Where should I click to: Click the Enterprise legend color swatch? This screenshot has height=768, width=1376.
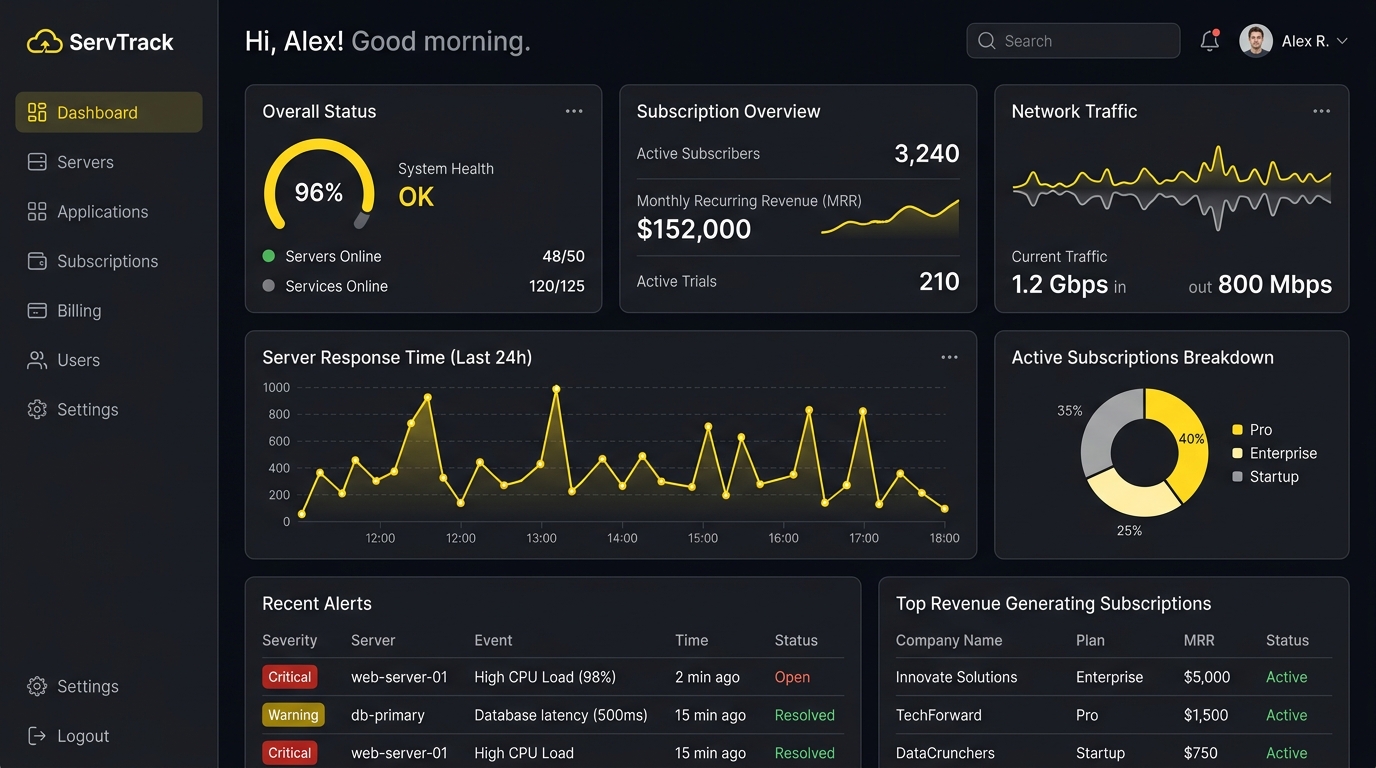pos(1237,453)
